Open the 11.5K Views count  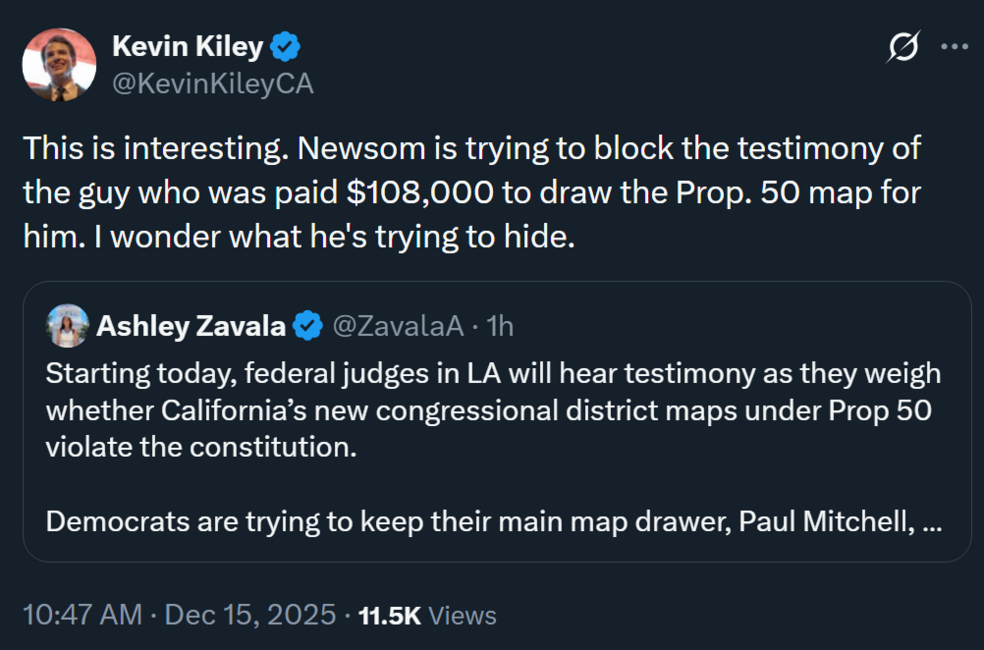click(x=427, y=615)
